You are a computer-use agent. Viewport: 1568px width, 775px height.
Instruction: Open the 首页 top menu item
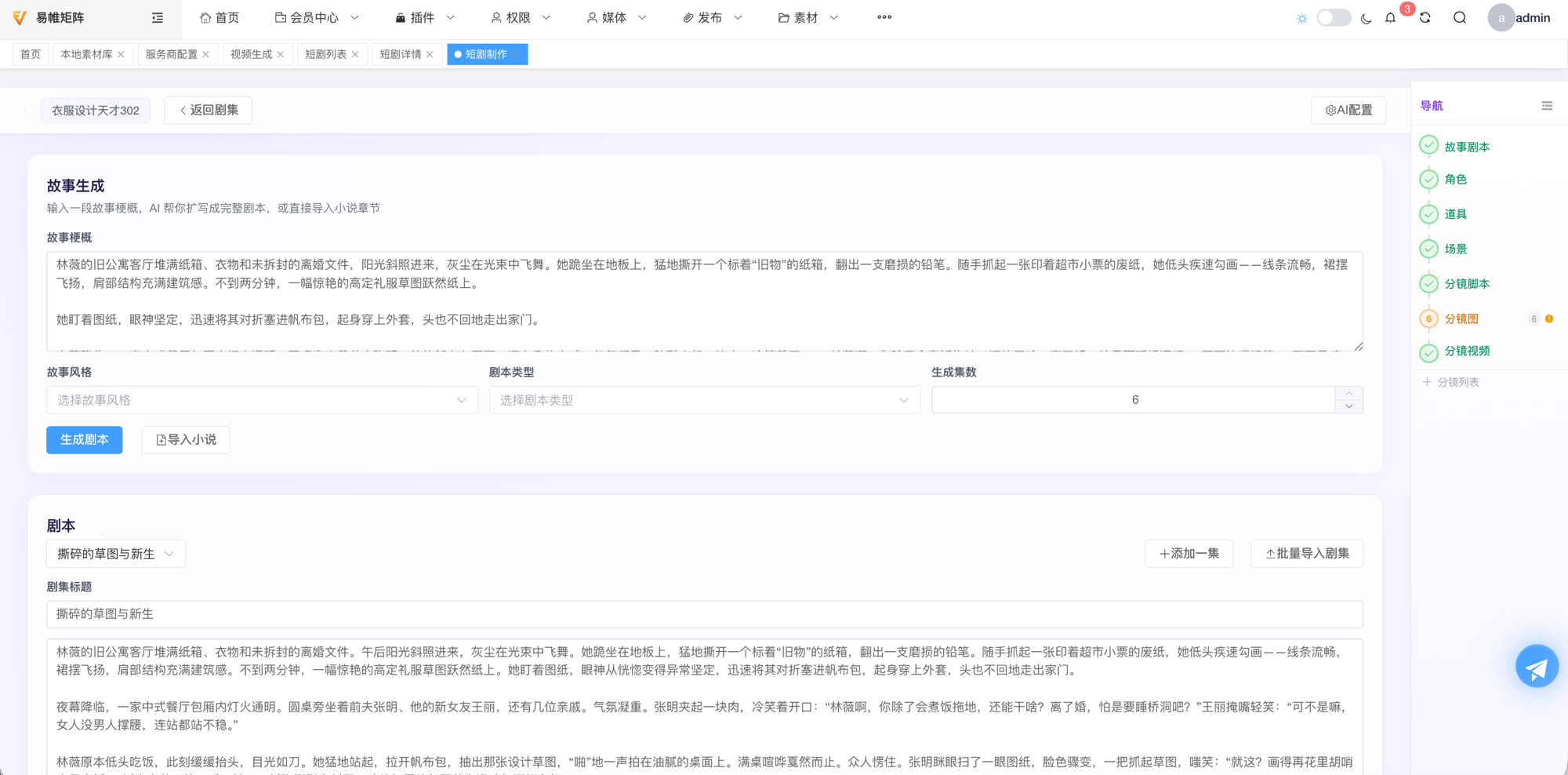(x=220, y=17)
